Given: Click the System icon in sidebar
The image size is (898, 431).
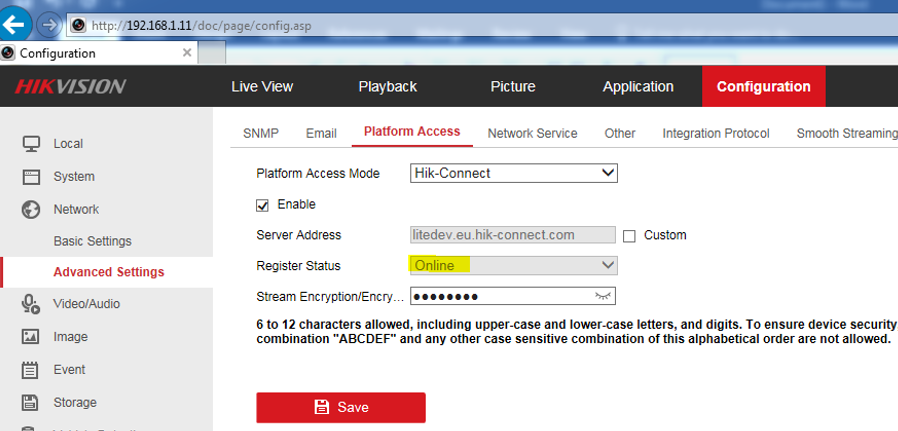Looking at the screenshot, I should 31,177.
